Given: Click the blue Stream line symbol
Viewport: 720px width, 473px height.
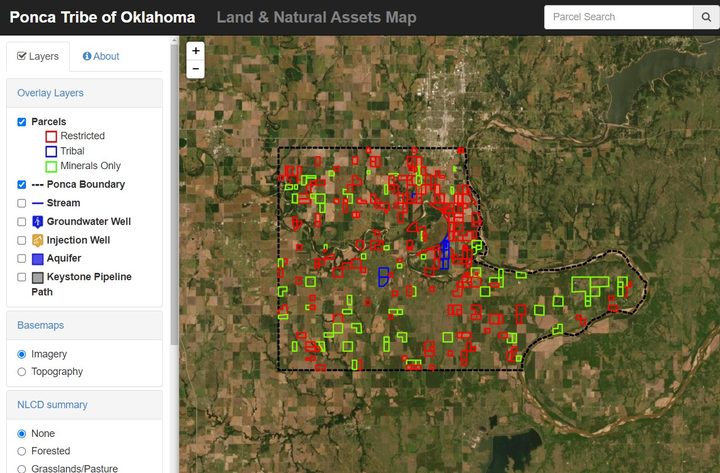Looking at the screenshot, I should (x=38, y=203).
